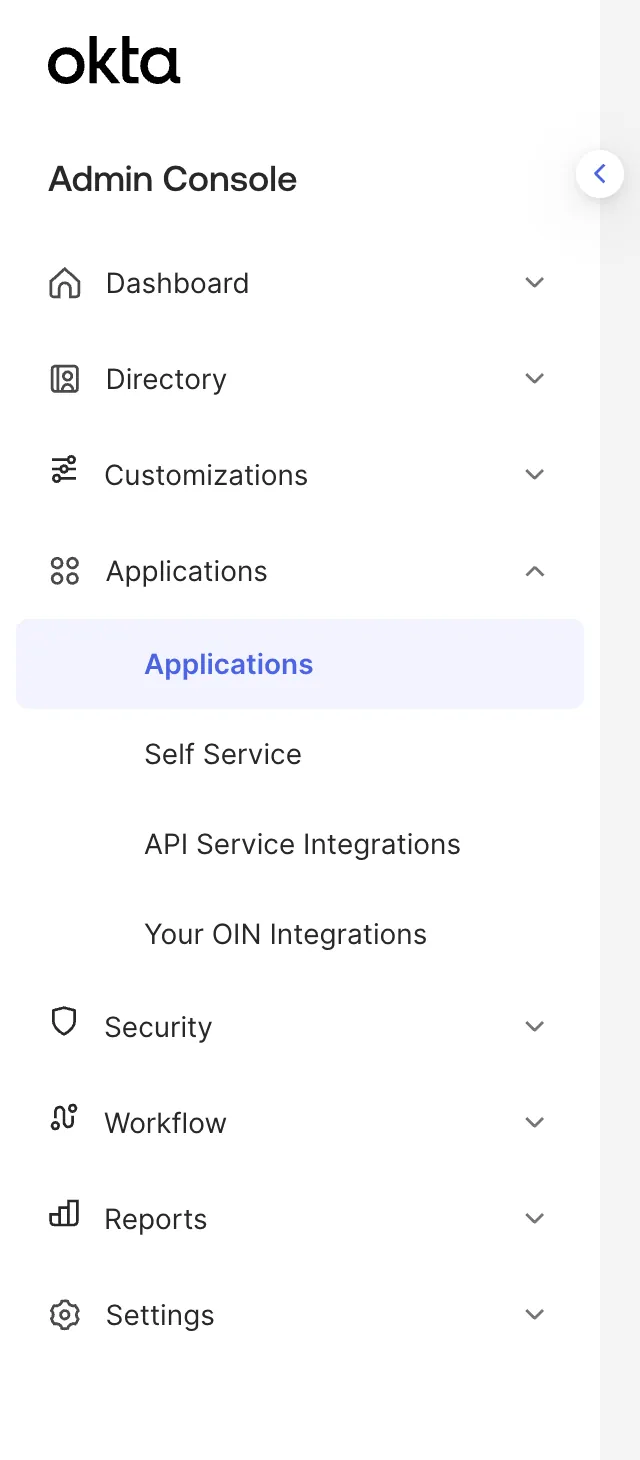The width and height of the screenshot is (640, 1460).
Task: Click the Security shield icon
Action: [64, 1022]
